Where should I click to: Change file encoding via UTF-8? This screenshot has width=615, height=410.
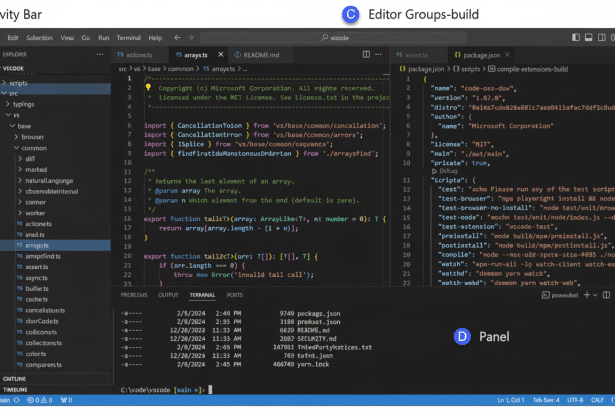point(575,400)
